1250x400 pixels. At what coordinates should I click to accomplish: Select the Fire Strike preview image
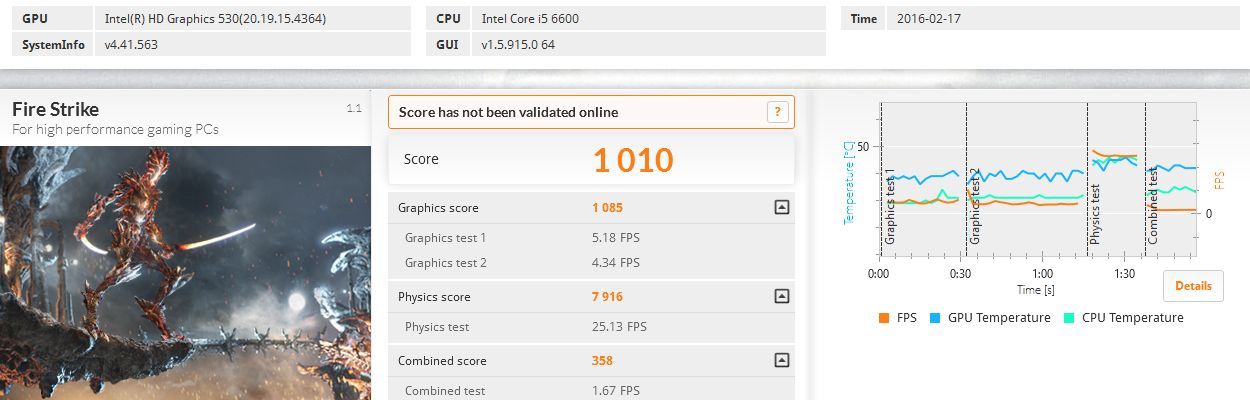point(186,273)
